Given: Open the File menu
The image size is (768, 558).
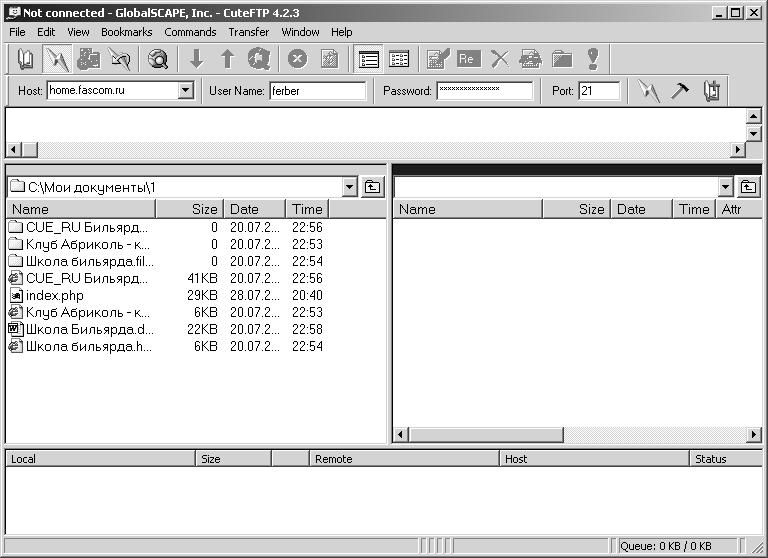Looking at the screenshot, I should click(x=17, y=32).
